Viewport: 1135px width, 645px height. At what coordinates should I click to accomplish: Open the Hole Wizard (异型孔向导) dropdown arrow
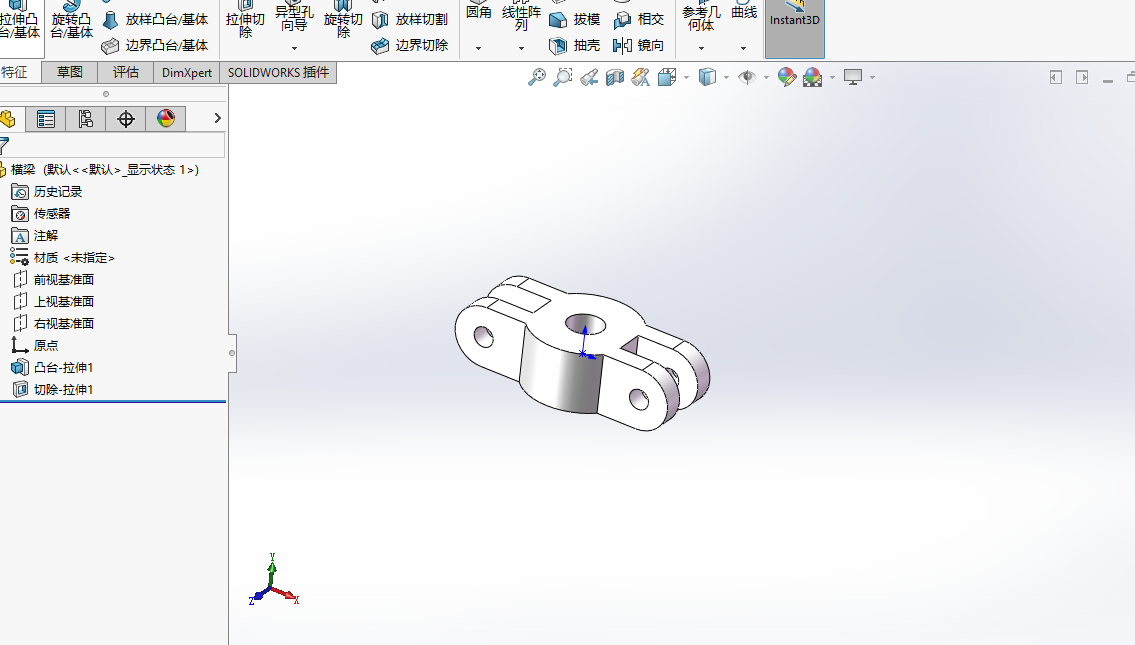(x=294, y=49)
